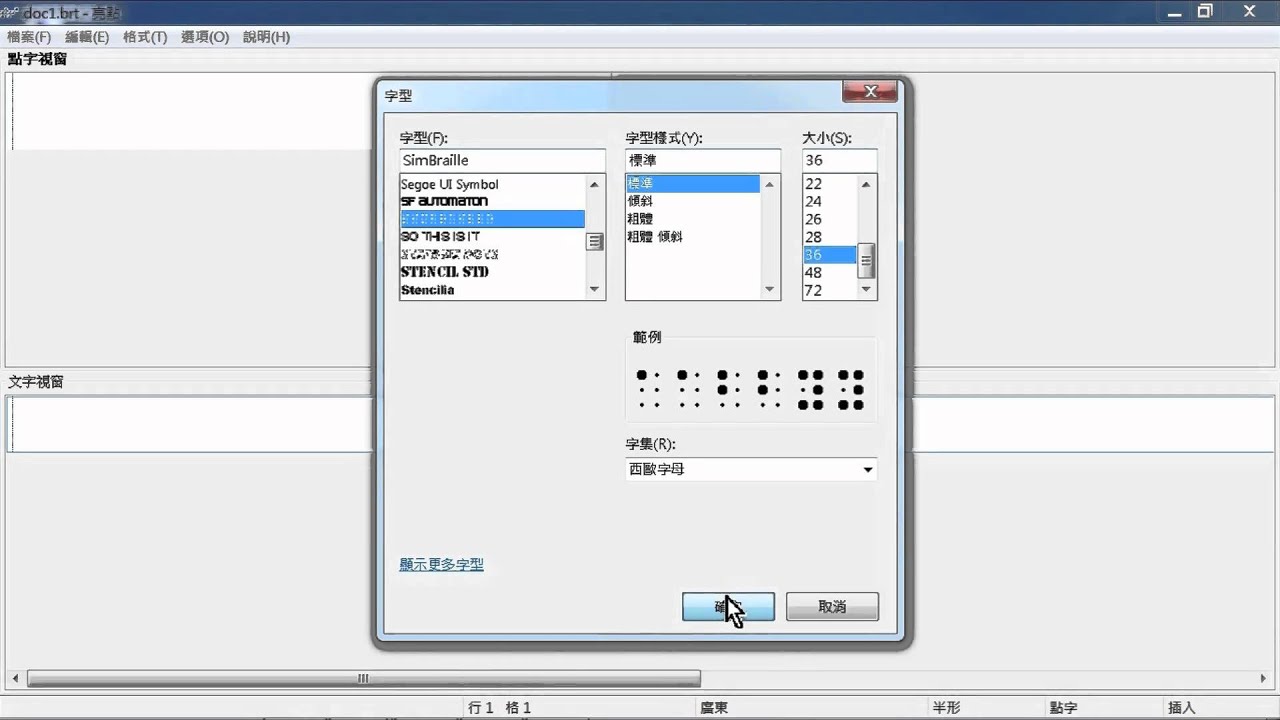The width and height of the screenshot is (1280, 720).
Task: Click the main window horizontal scrollbar thumb
Action: [x=364, y=679]
